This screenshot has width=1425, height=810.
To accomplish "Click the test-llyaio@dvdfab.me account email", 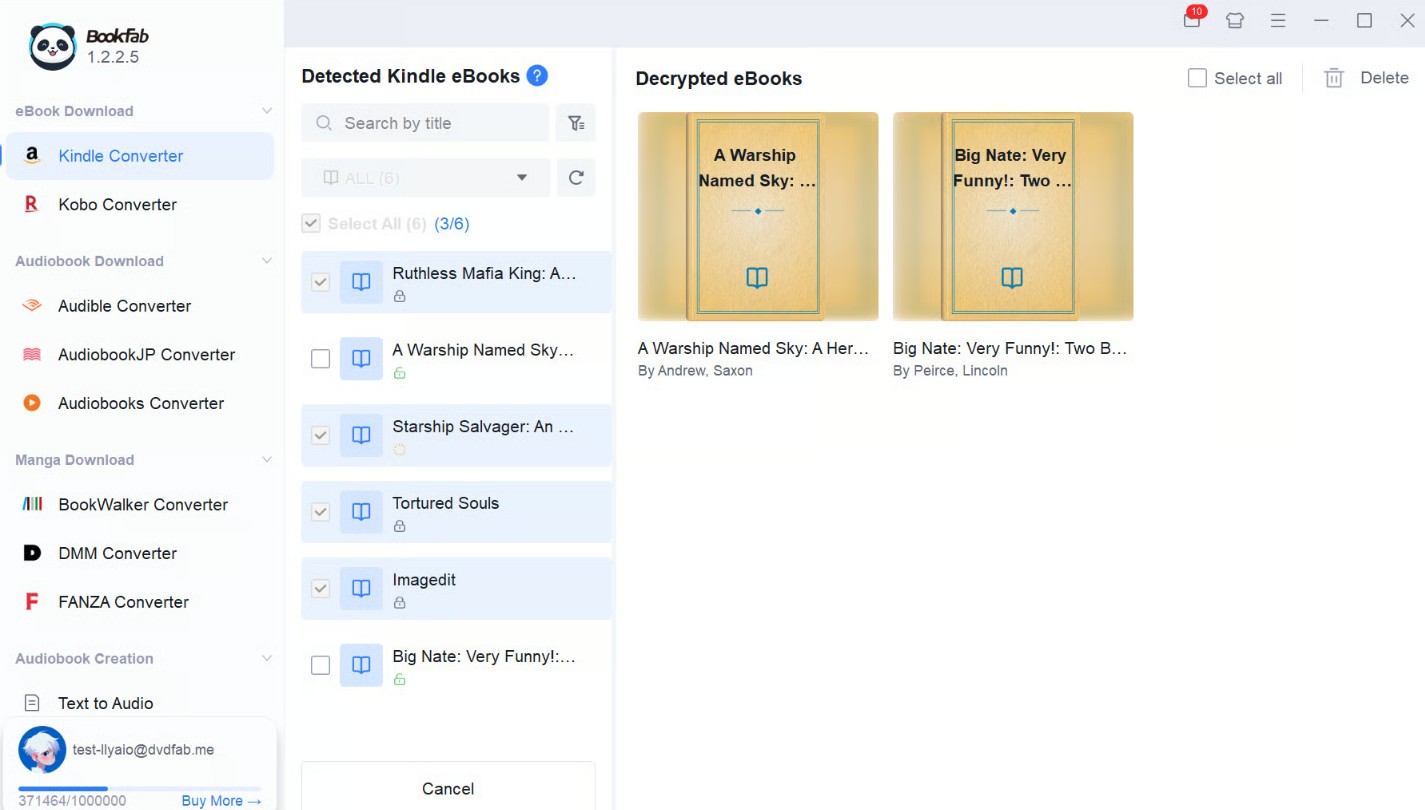I will pos(143,750).
